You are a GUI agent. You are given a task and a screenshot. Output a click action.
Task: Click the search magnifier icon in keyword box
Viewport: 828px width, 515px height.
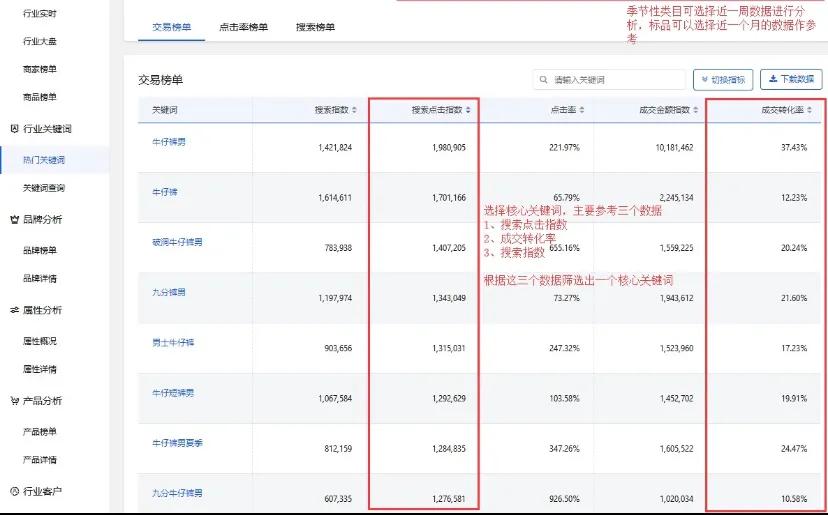point(543,80)
